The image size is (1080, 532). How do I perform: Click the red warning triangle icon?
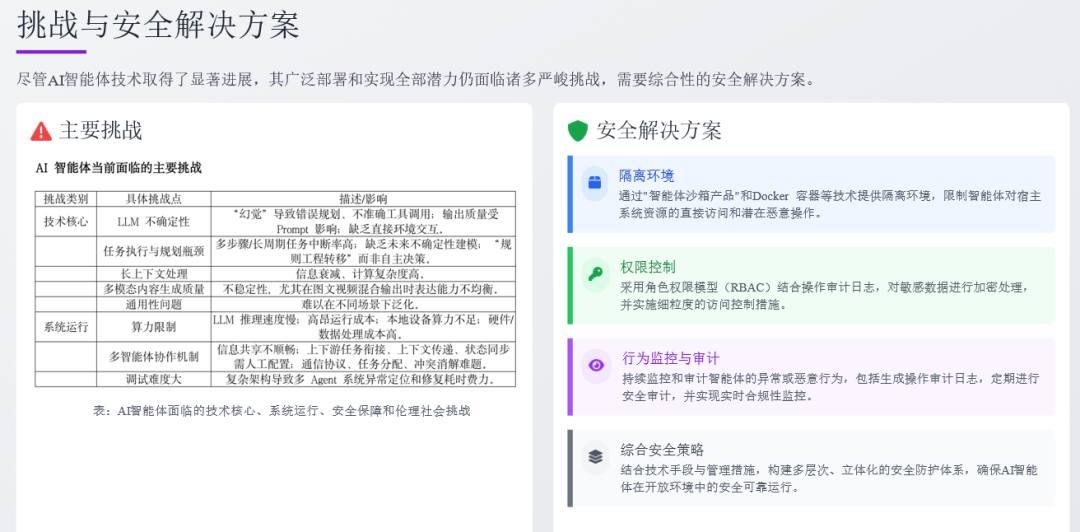click(41, 131)
